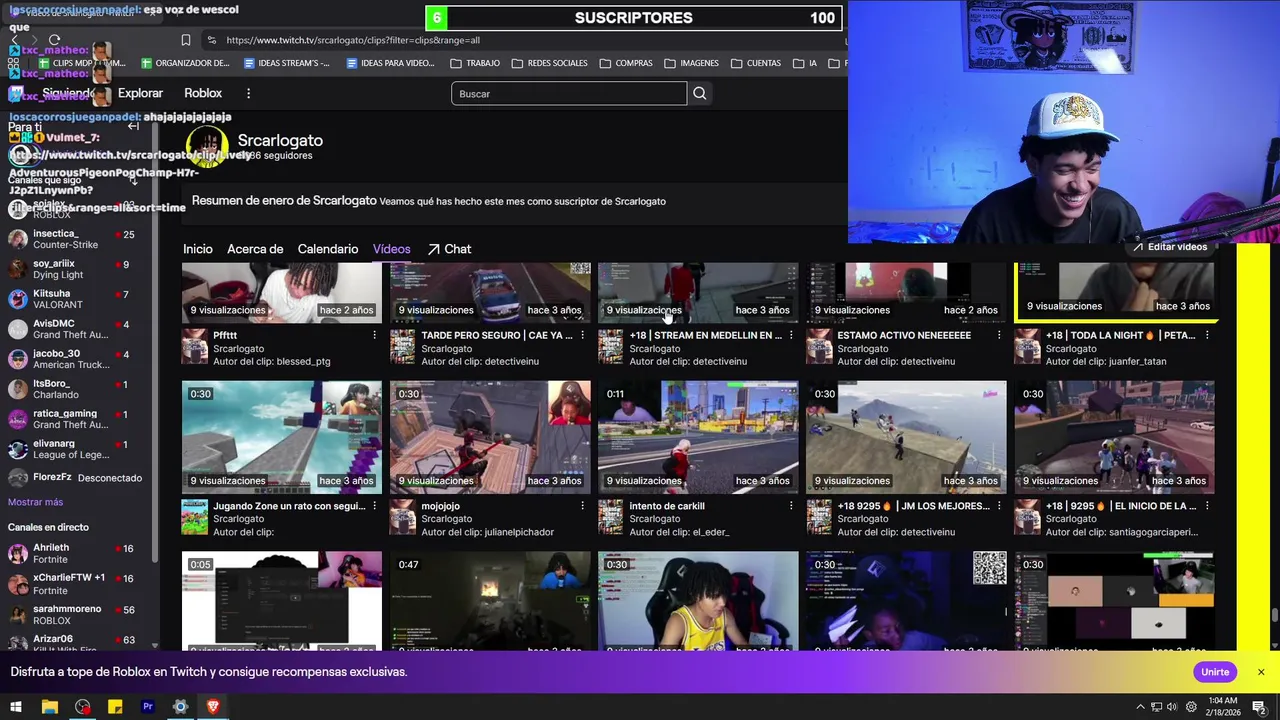Switch to Brave browser in taskbar
This screenshot has width=1280, height=720.
[x=213, y=707]
